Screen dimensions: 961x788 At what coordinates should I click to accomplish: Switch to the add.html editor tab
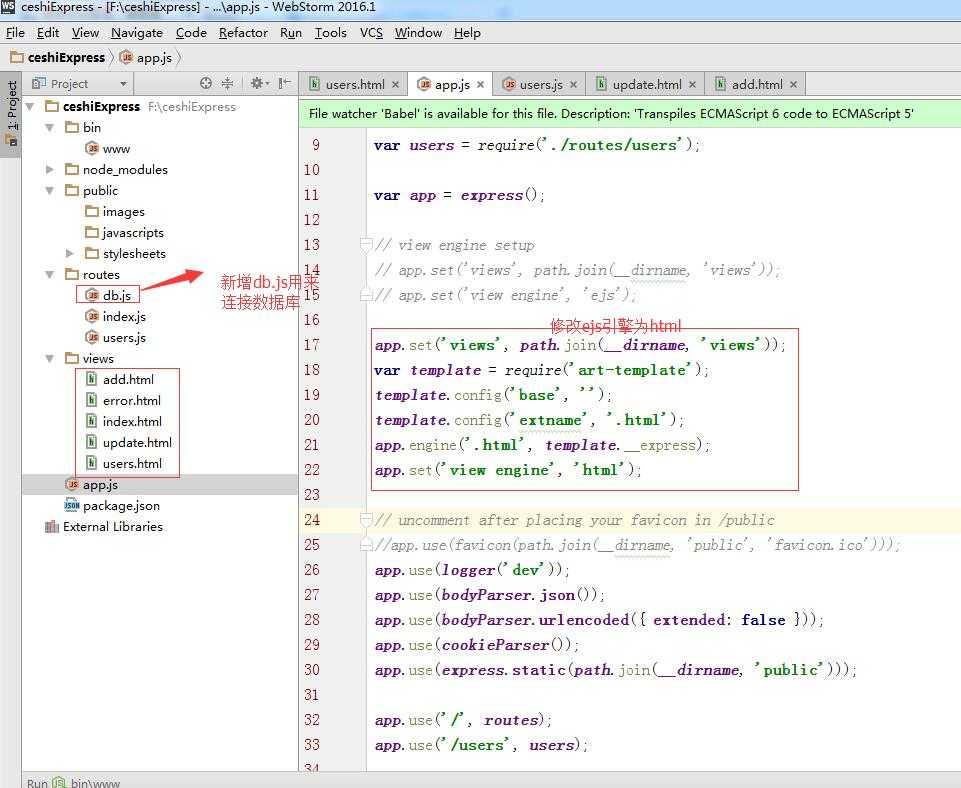756,85
